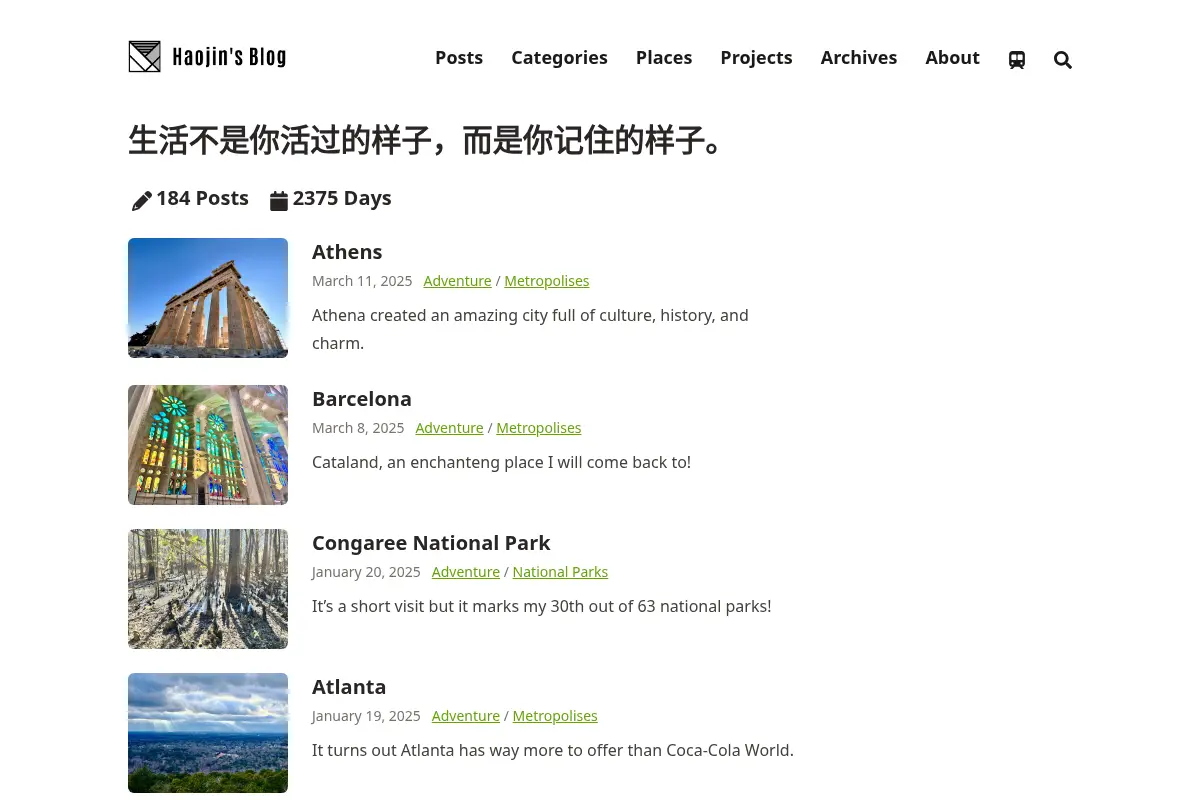Open search with the magnifier icon
This screenshot has height=800, width=1200.
pyautogui.click(x=1063, y=60)
